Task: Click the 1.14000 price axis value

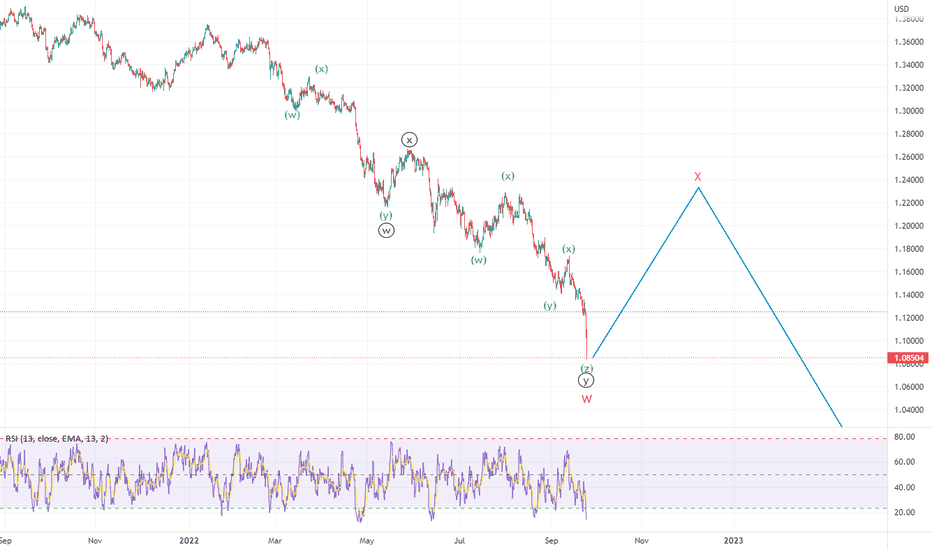Action: coord(909,295)
